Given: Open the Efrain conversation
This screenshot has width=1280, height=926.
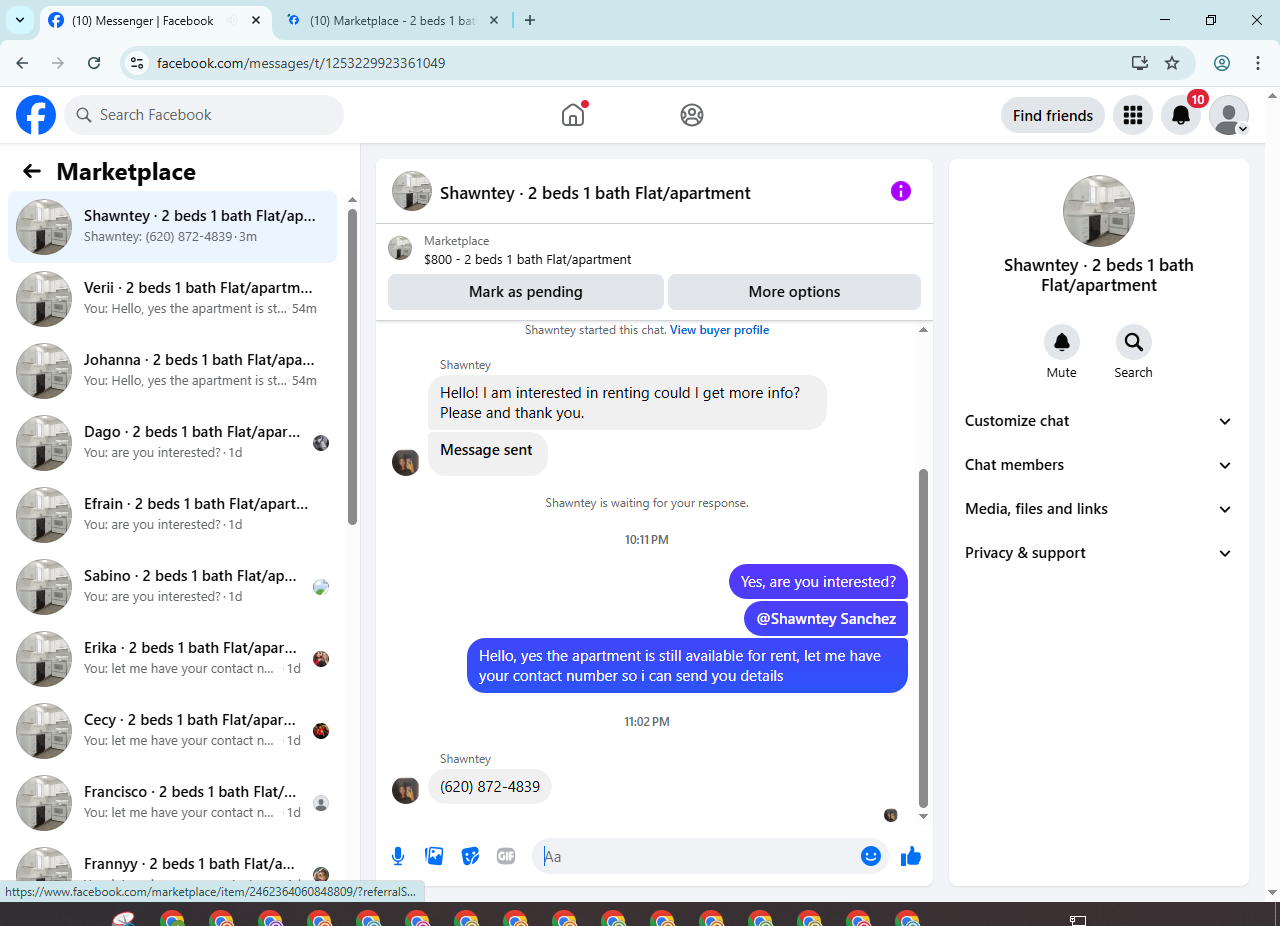Looking at the screenshot, I should (173, 515).
